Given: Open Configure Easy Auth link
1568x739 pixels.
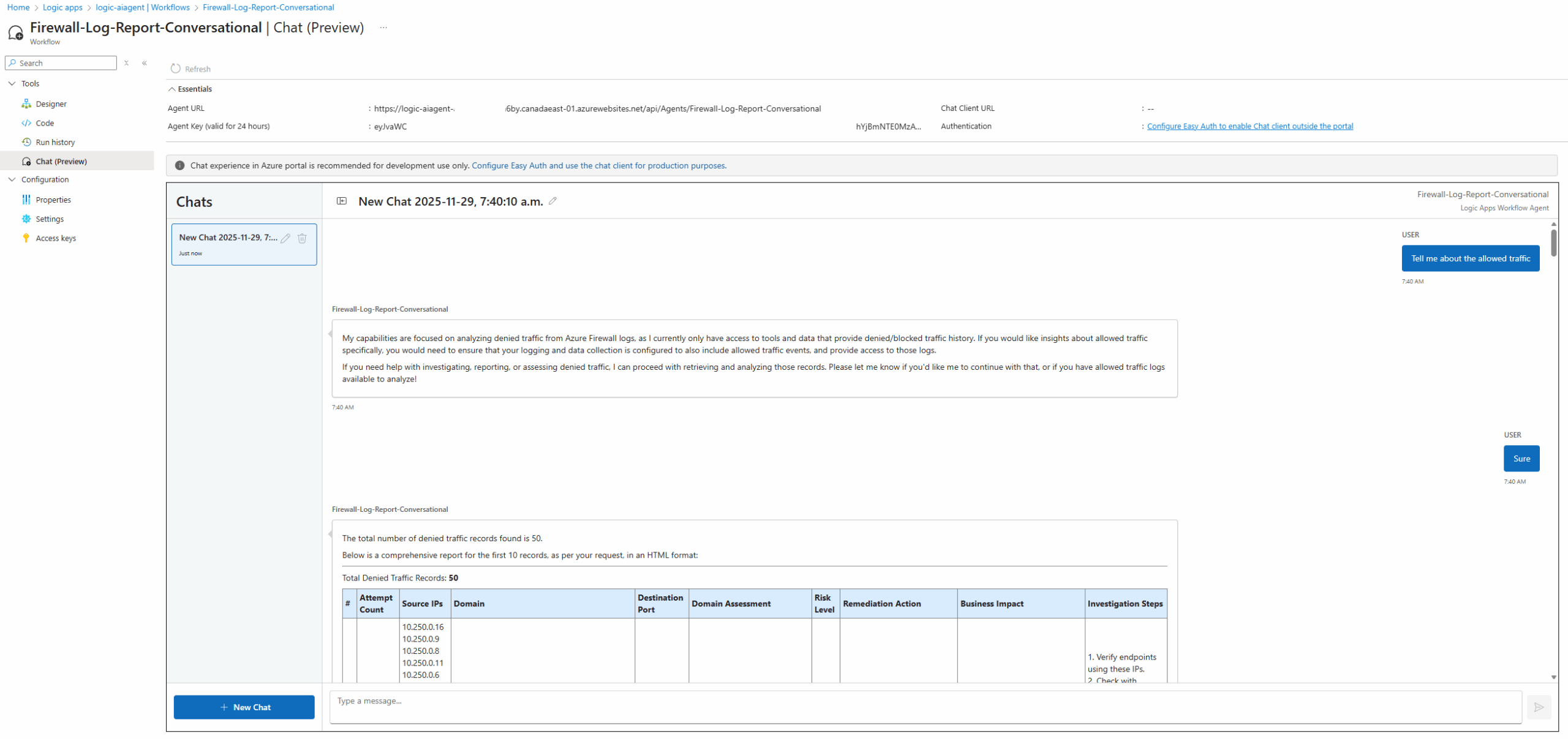Looking at the screenshot, I should coord(1249,126).
